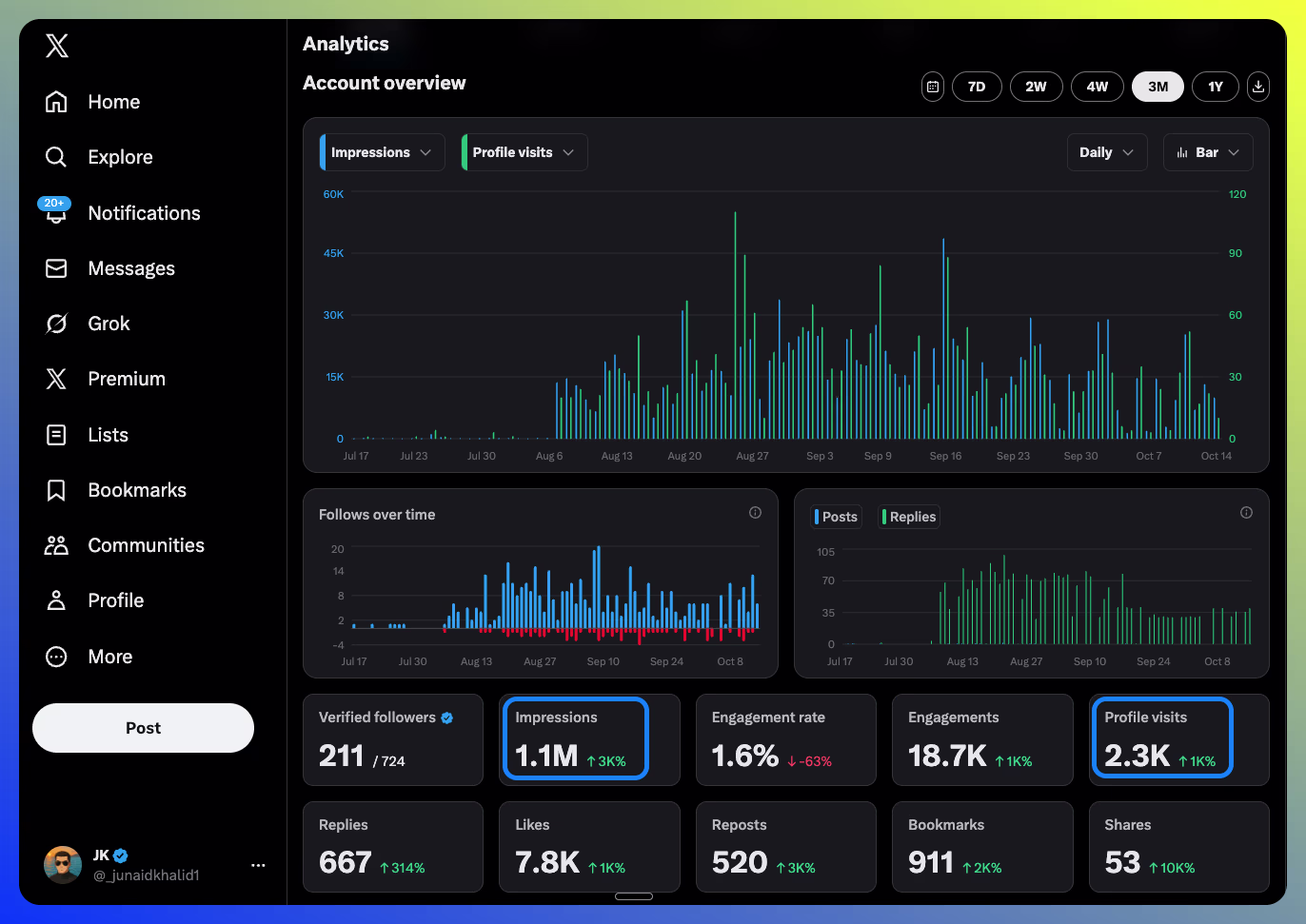
Task: Select the Profile tab in the sidebar
Action: (117, 600)
